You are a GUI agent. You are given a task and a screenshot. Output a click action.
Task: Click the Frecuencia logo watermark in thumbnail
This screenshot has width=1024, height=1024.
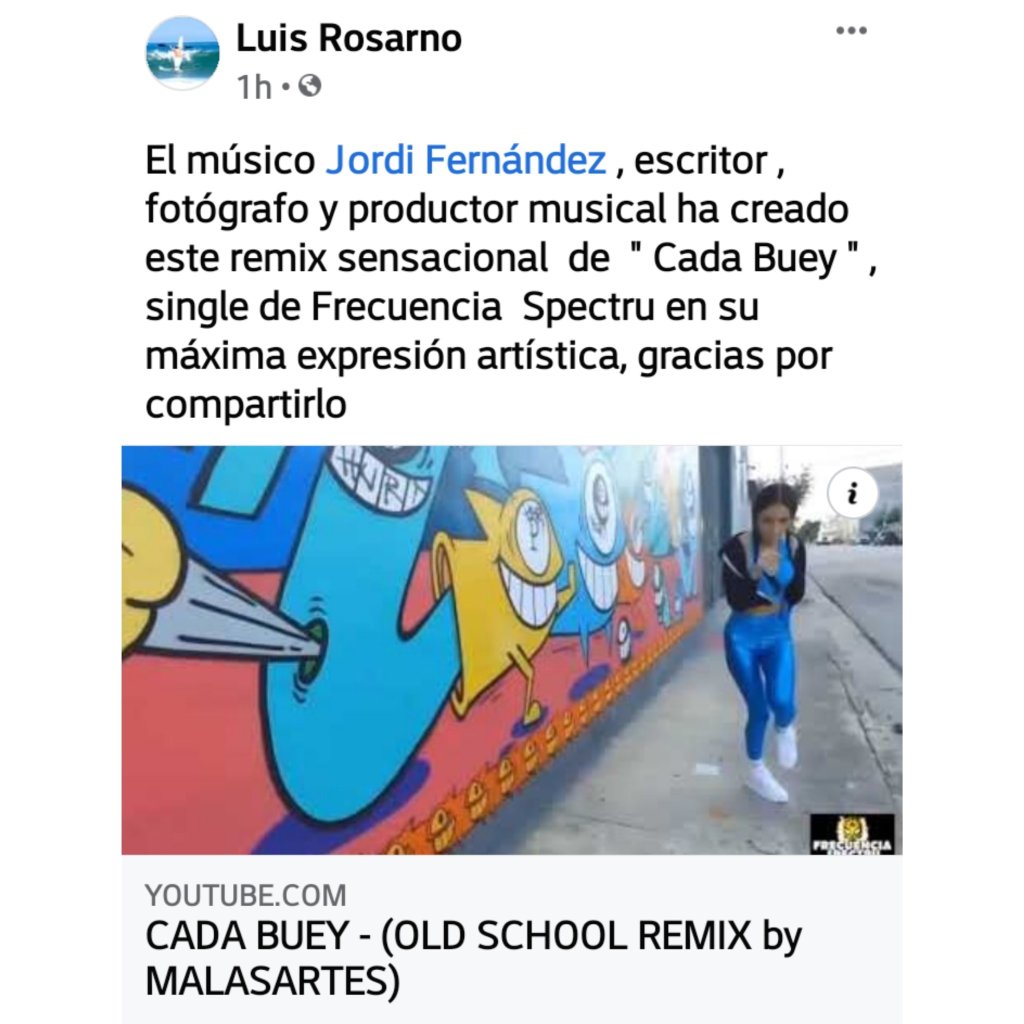click(852, 834)
